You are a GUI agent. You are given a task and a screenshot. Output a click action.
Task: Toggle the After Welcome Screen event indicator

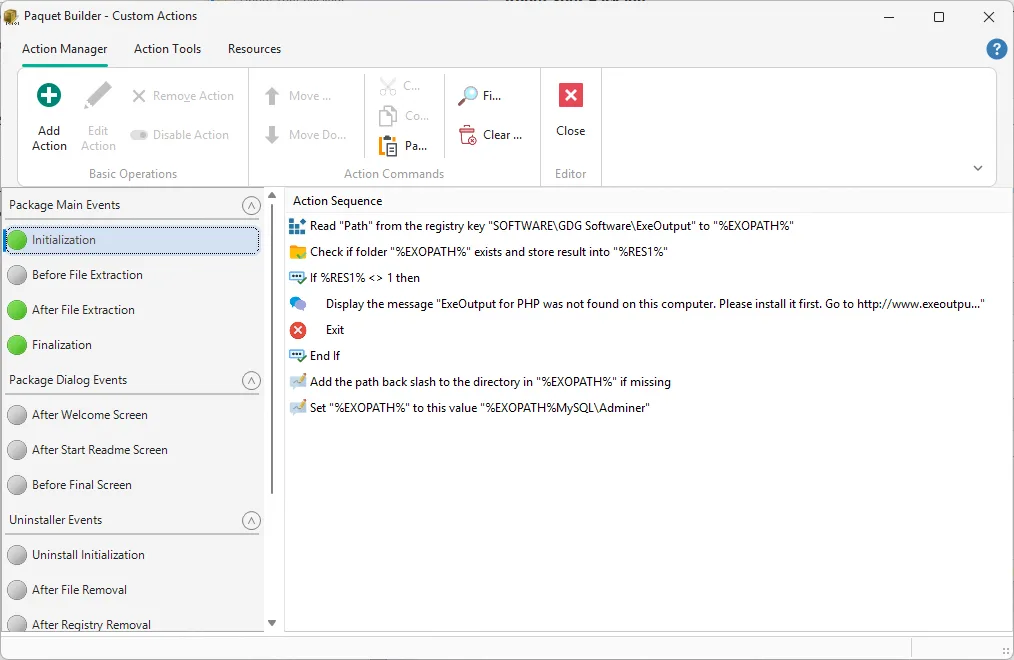click(x=17, y=415)
